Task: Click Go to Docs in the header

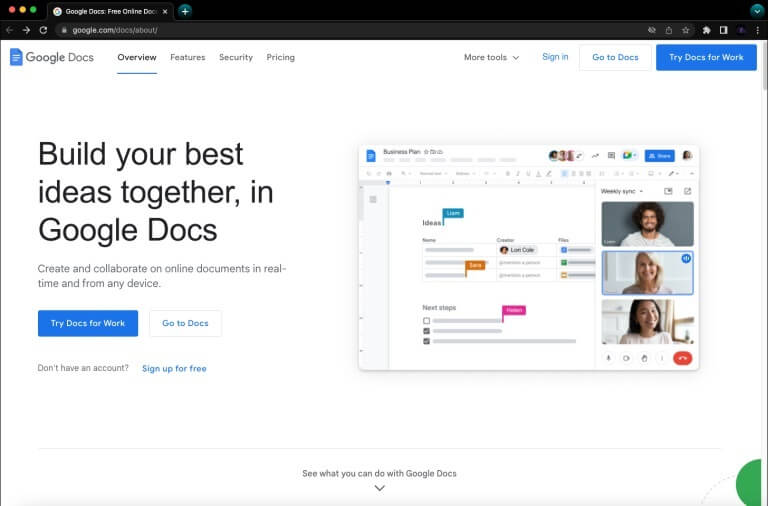Action: click(x=615, y=57)
